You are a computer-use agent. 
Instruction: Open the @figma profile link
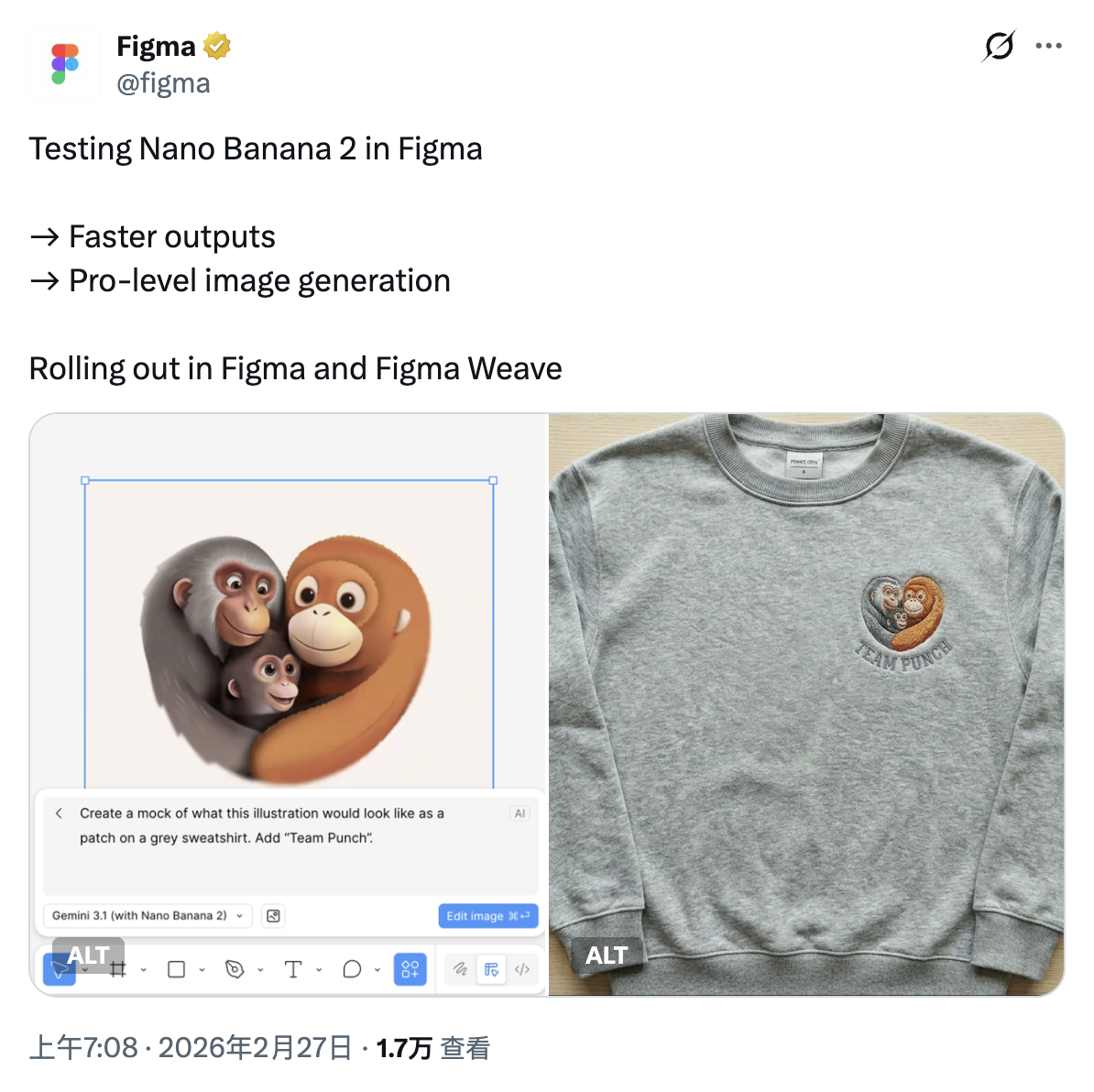click(163, 82)
